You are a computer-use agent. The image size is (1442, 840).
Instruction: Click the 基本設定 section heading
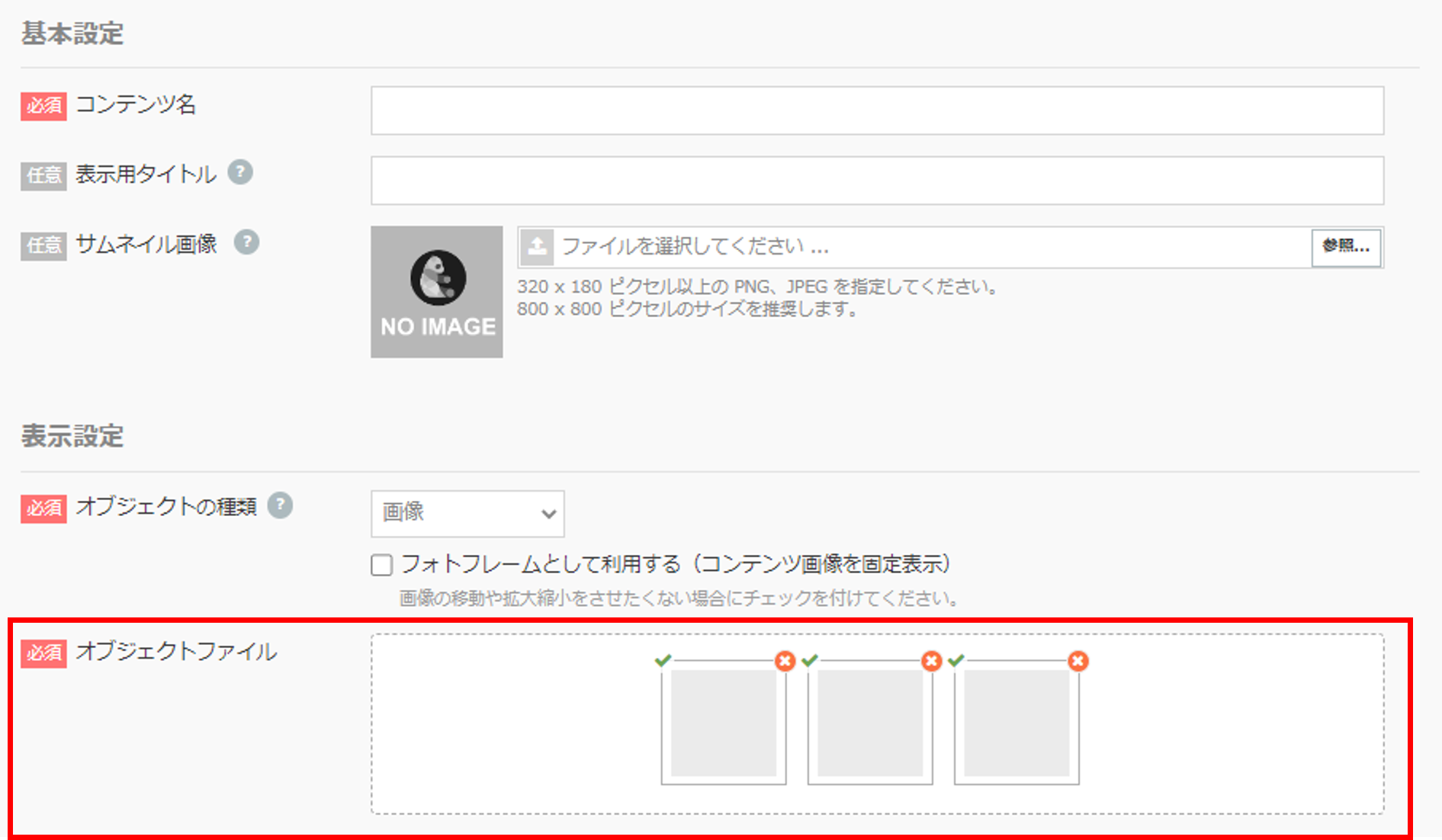point(72,34)
